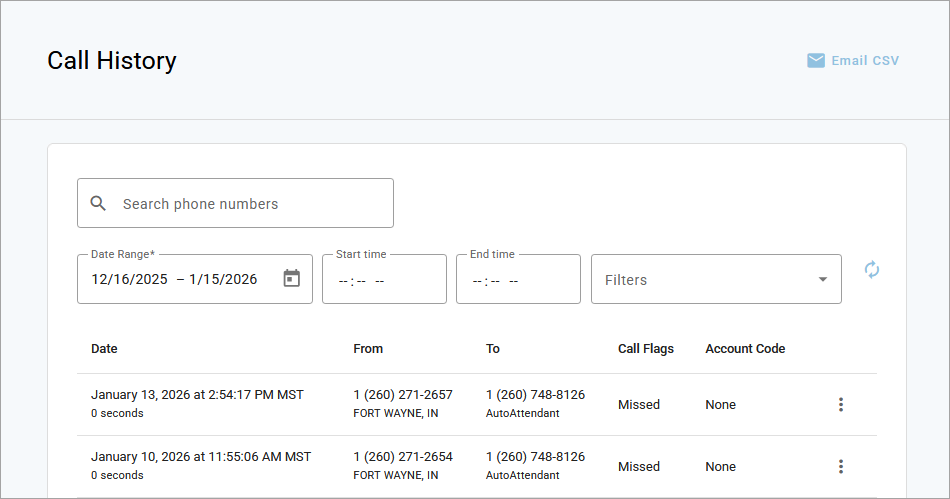Click caller number 1 (260) 271-2657
This screenshot has width=950, height=499.
tap(403, 395)
